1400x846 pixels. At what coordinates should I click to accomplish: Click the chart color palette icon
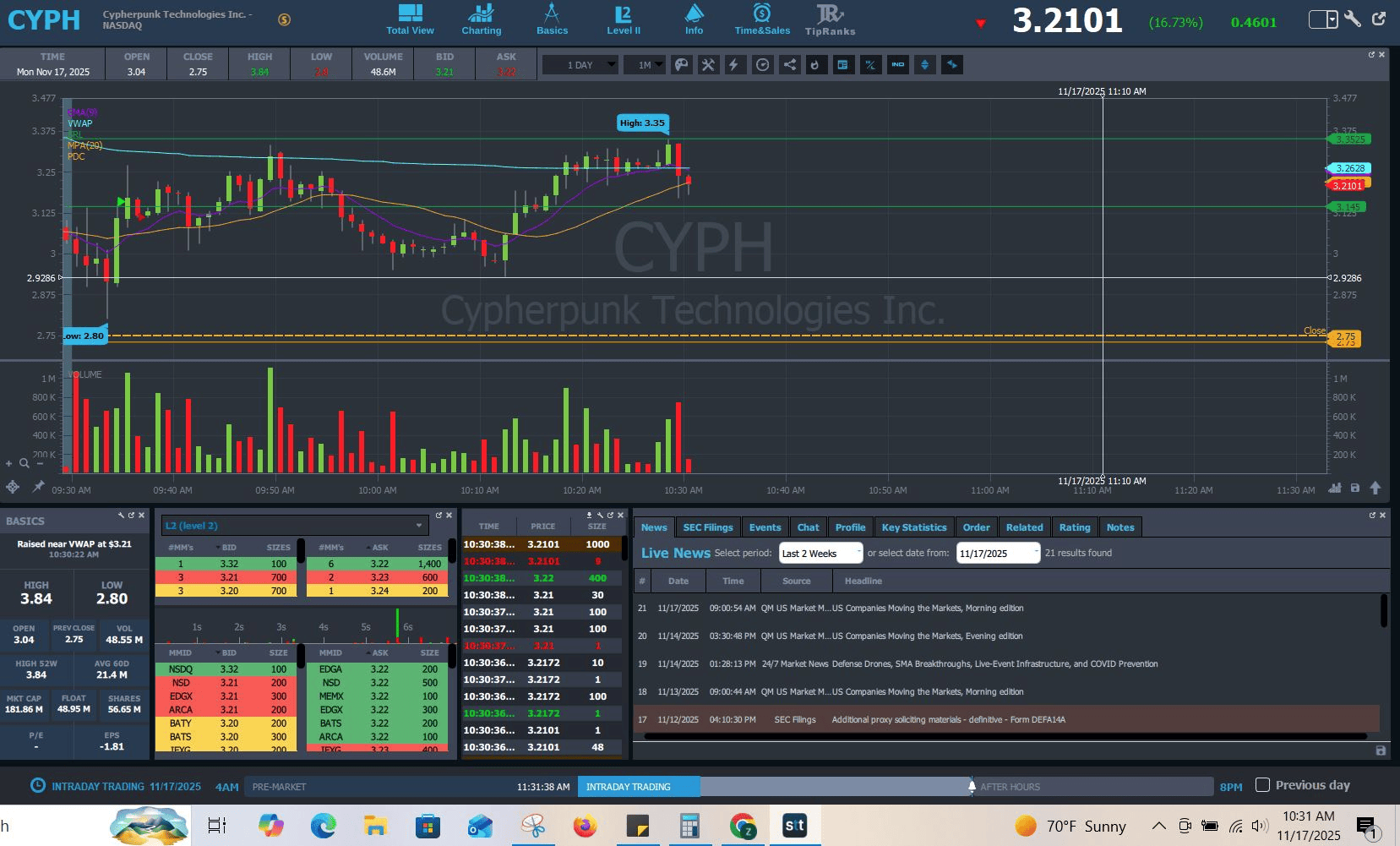pos(681,65)
